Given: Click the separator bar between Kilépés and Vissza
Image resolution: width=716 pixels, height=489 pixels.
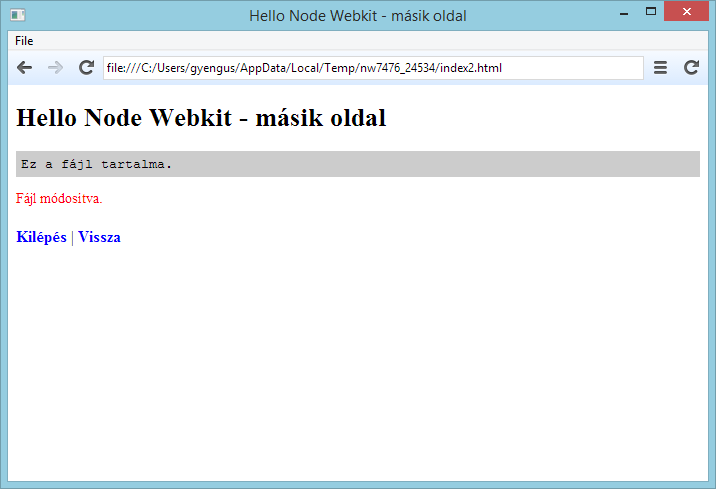Looking at the screenshot, I should click(x=73, y=237).
